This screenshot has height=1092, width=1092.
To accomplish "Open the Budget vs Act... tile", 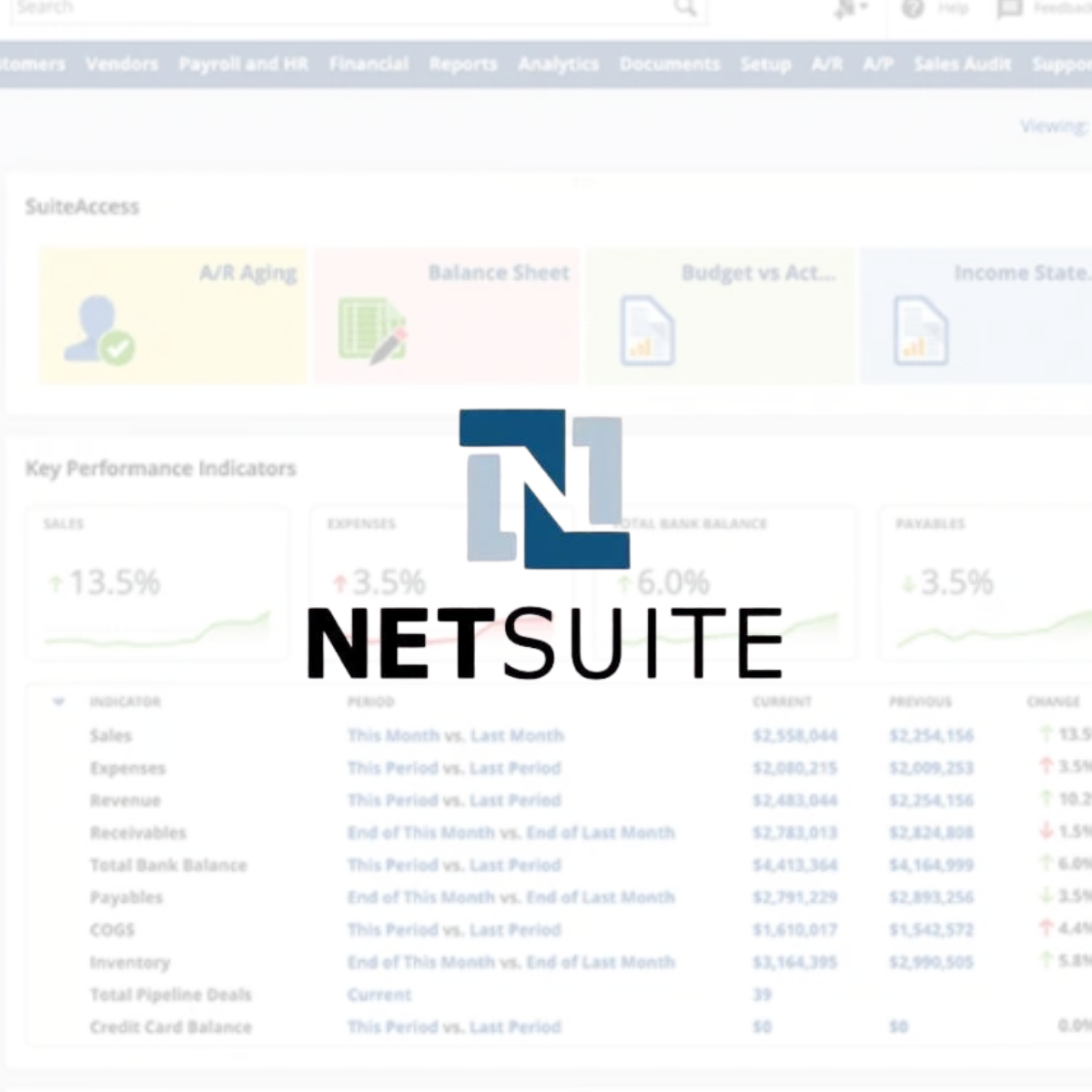I will click(x=721, y=316).
